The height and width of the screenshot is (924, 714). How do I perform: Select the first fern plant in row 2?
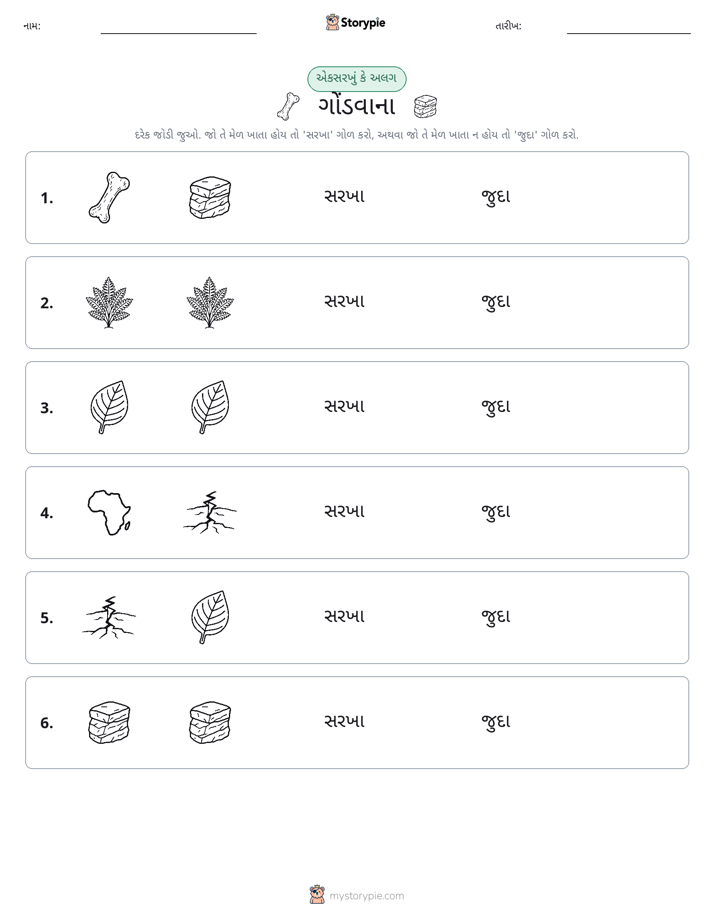109,302
